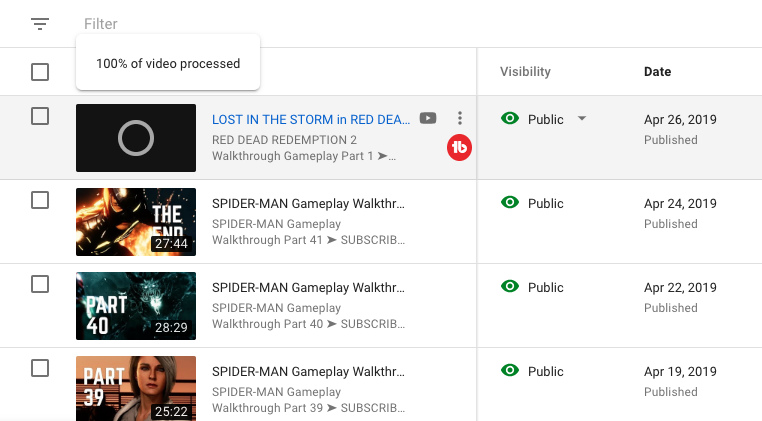Viewport: 762px width, 421px height.
Task: Click the green eye icon for Red Dead video
Action: pyautogui.click(x=510, y=118)
